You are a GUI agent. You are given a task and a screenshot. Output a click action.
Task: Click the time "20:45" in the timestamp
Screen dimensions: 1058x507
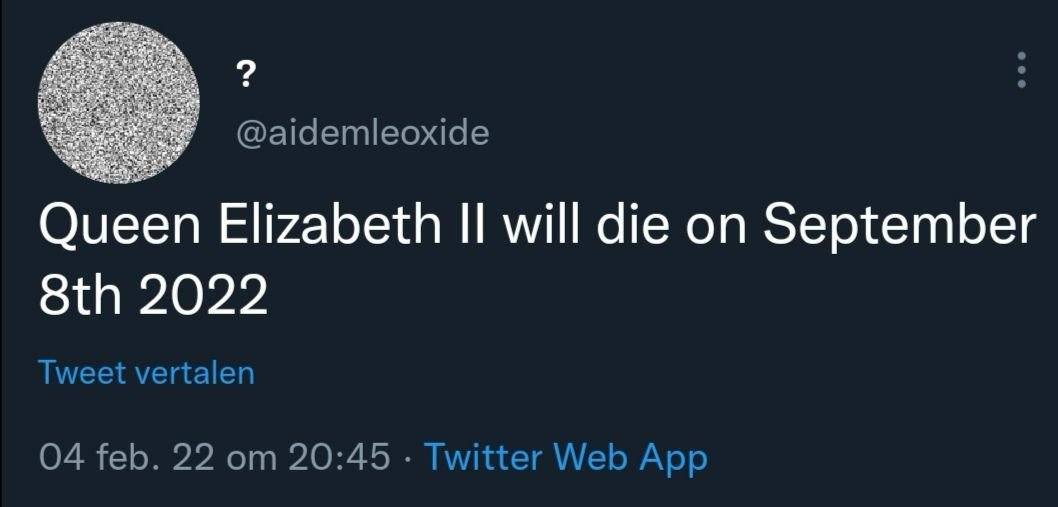(x=338, y=457)
